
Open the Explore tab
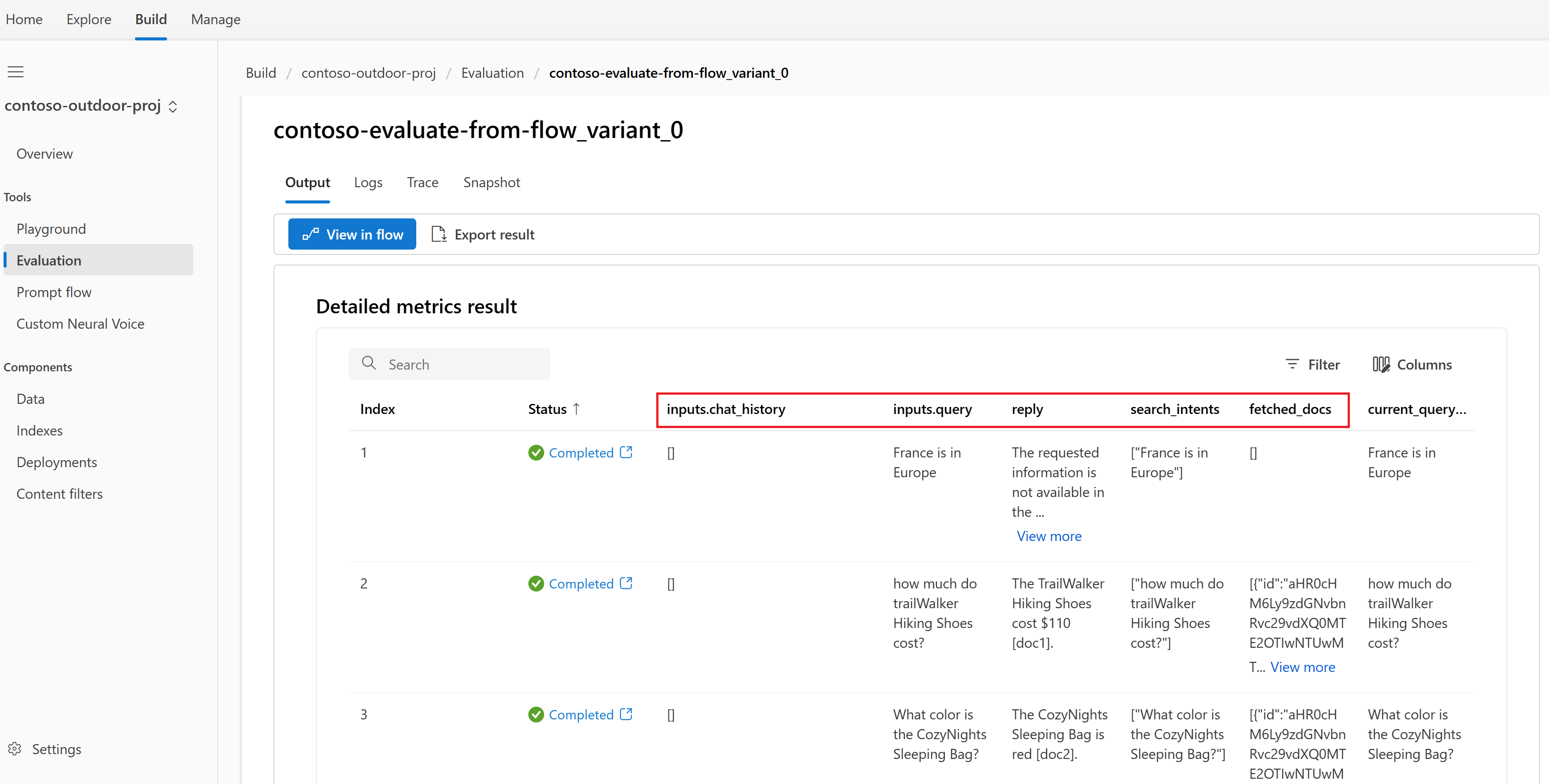(89, 19)
